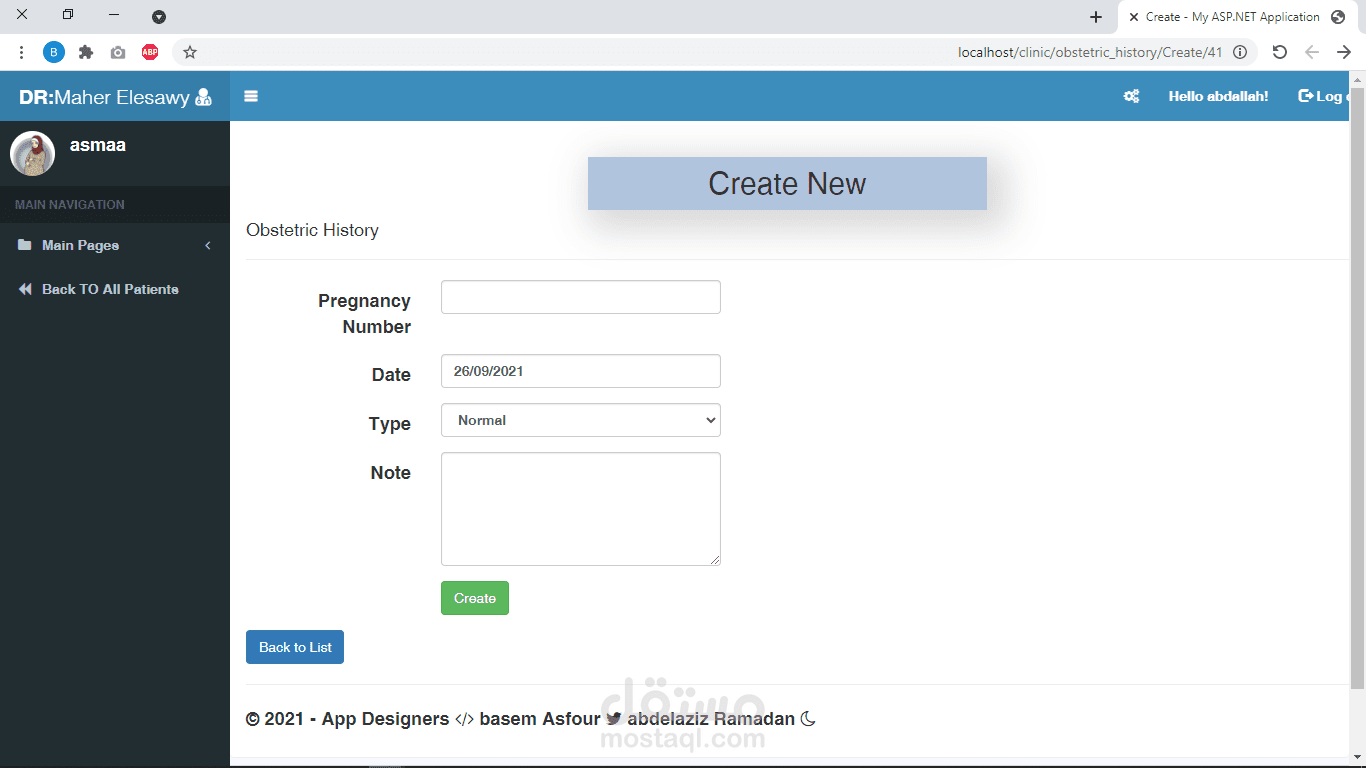The height and width of the screenshot is (768, 1366).
Task: Click the rewind icon beside Back TO All Patients
Action: tap(25, 289)
